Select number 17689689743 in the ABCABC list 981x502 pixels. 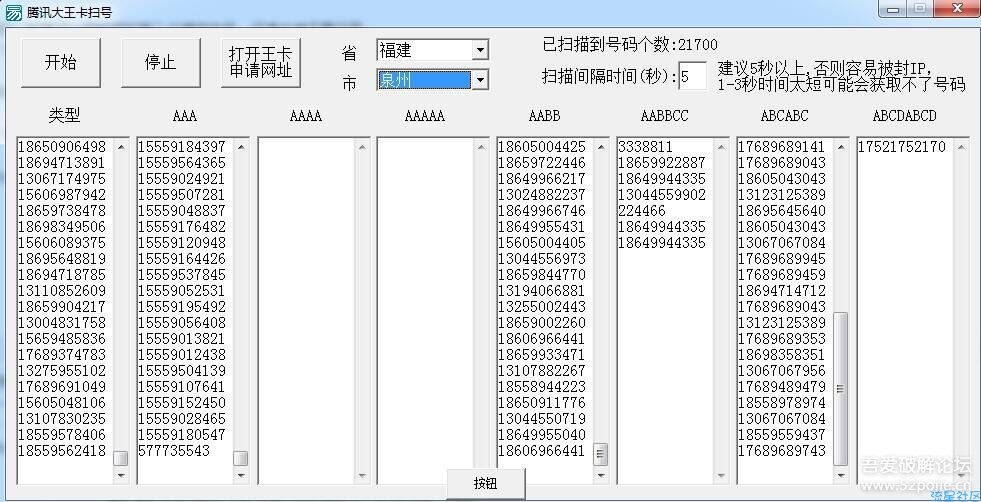(783, 451)
